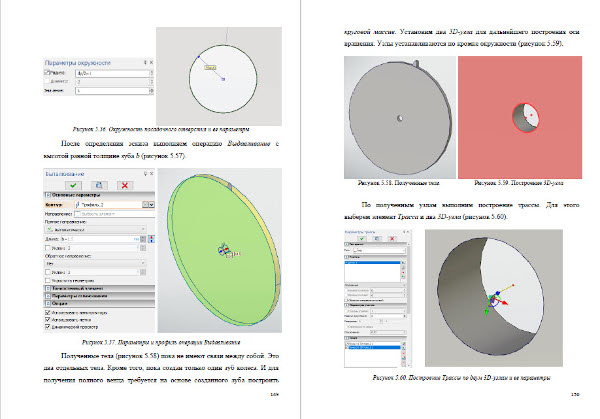
Task: Click the red dot icon beside the route upper list
Action: pyautogui.click(x=403, y=272)
